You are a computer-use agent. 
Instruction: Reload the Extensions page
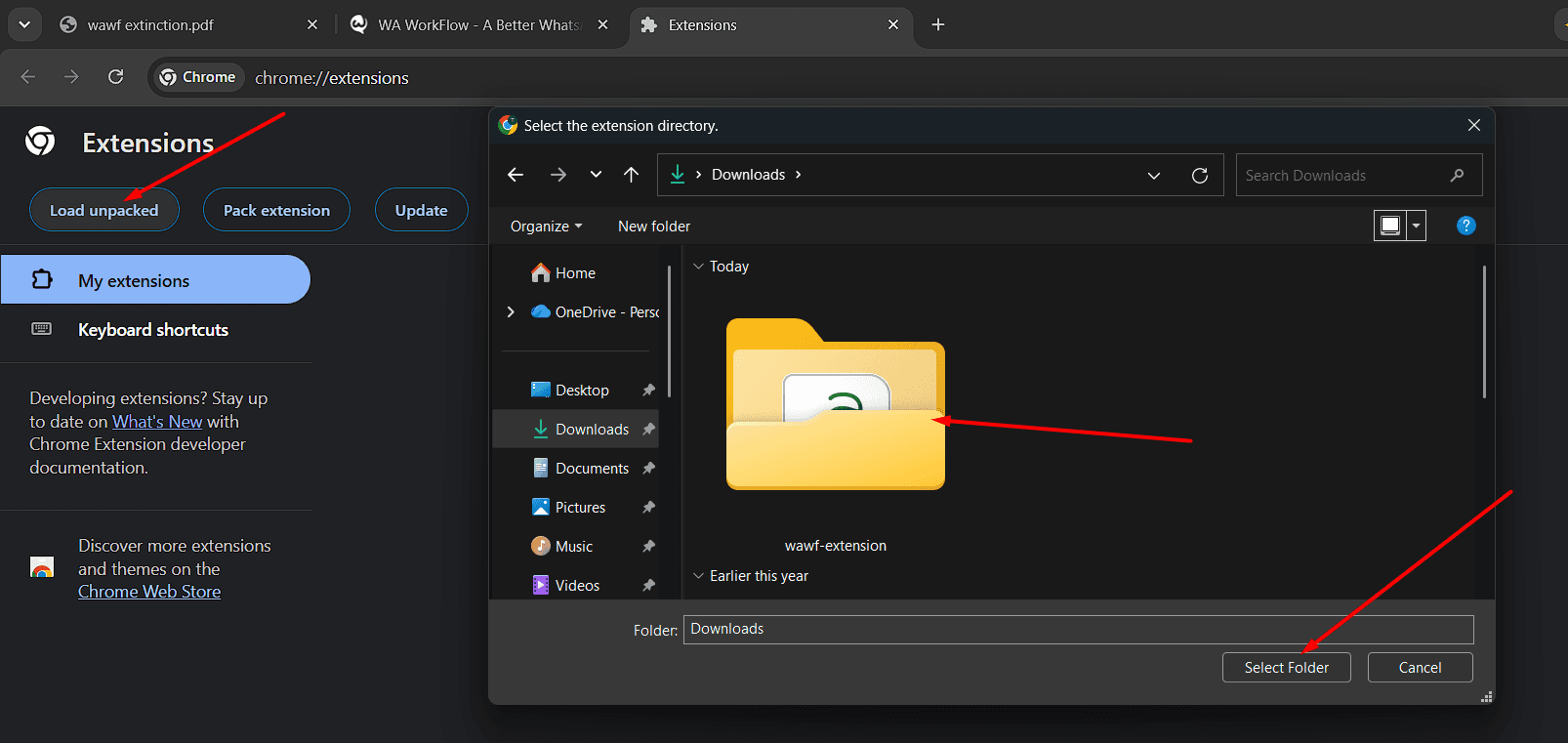point(115,77)
